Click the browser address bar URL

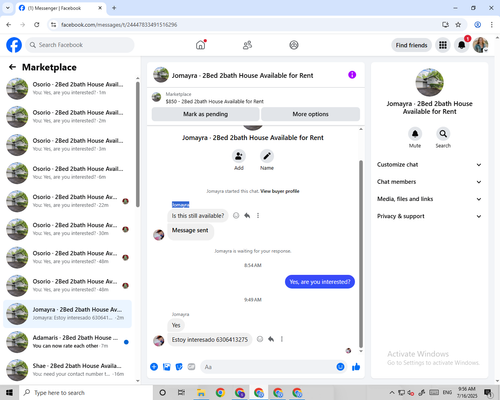point(119,25)
